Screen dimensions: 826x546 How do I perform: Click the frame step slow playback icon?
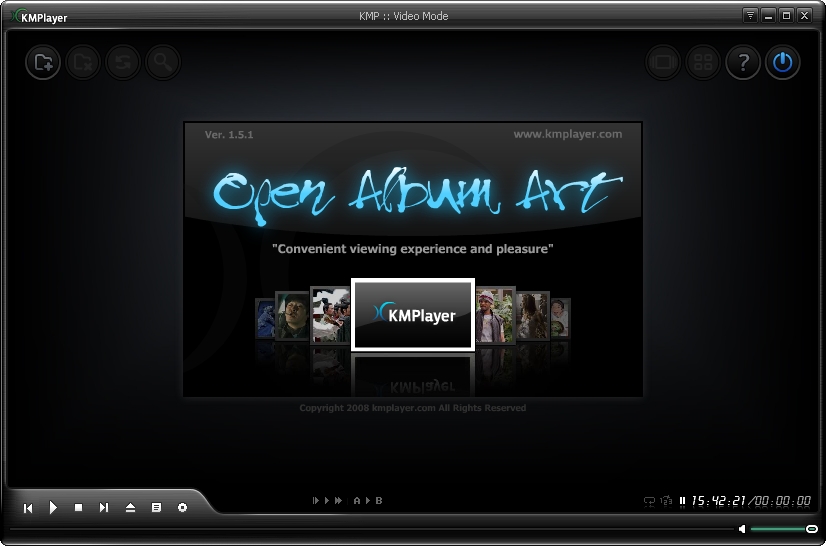tap(316, 501)
